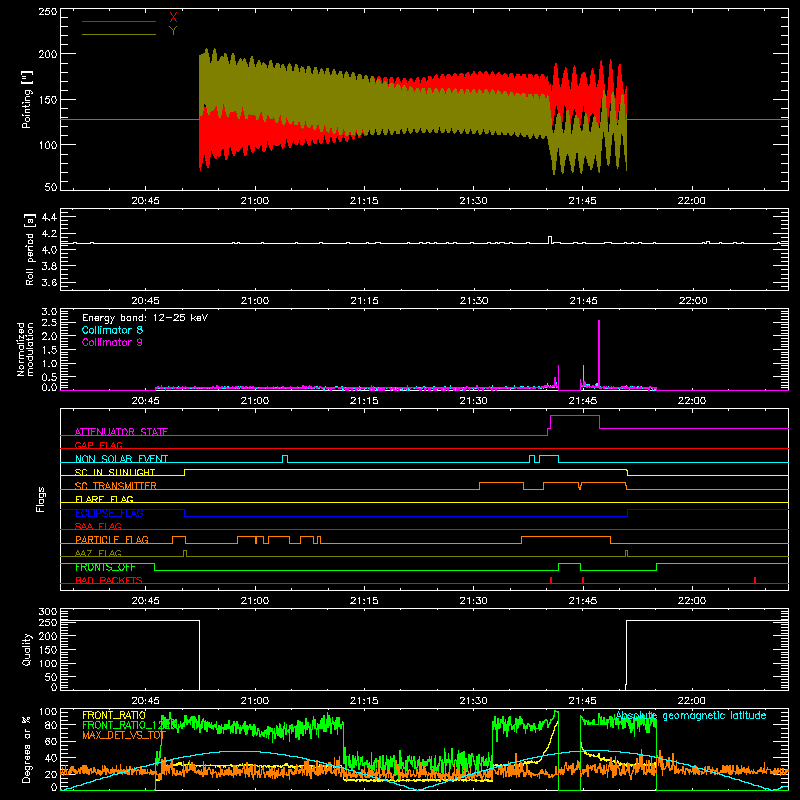Select the FLARE_FLAG label
This screenshot has height=800, width=800.
click(104, 499)
